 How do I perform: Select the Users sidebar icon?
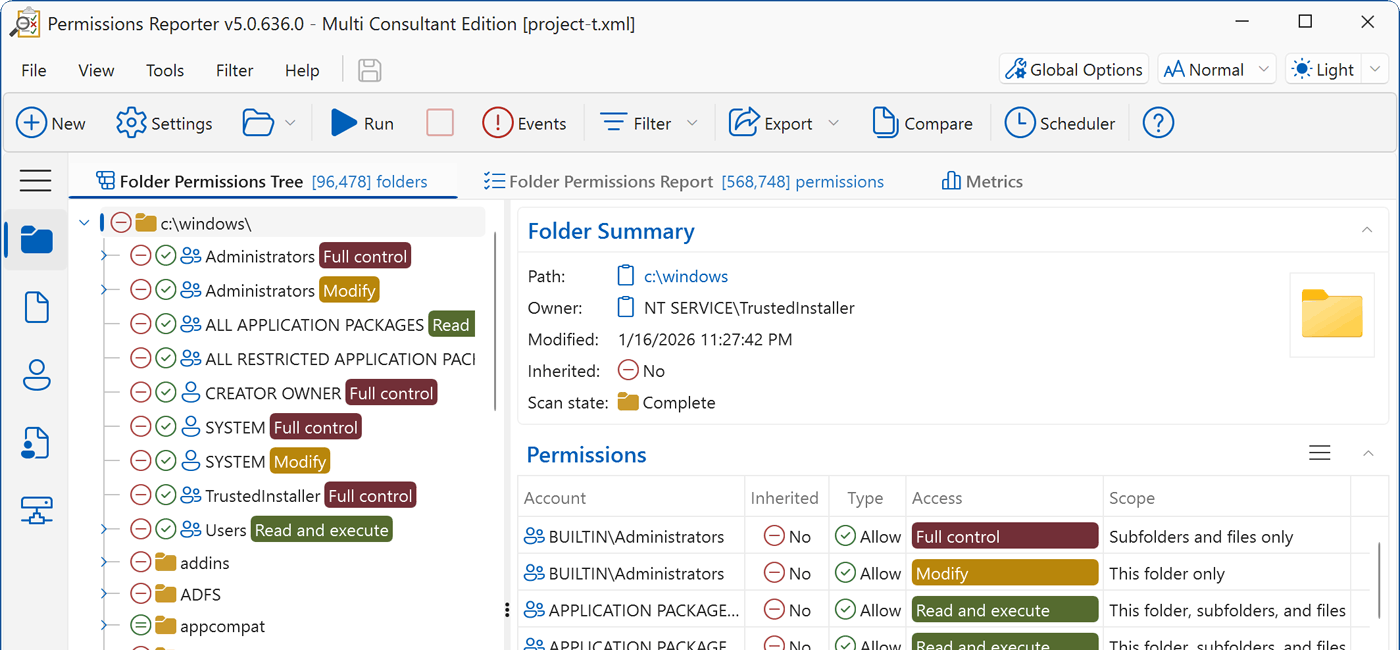click(36, 375)
